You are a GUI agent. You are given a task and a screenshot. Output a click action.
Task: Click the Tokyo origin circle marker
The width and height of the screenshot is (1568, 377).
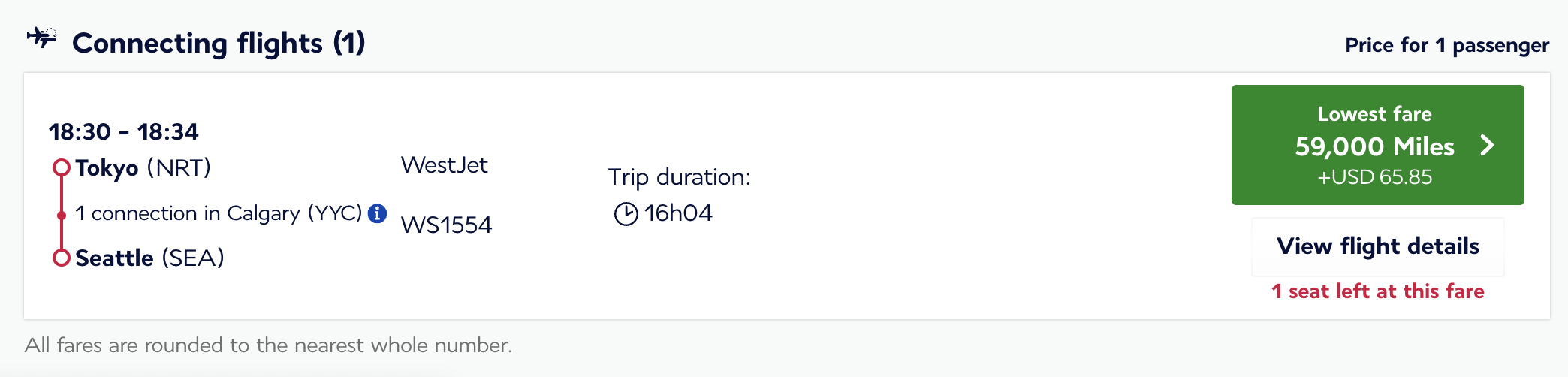pyautogui.click(x=62, y=167)
